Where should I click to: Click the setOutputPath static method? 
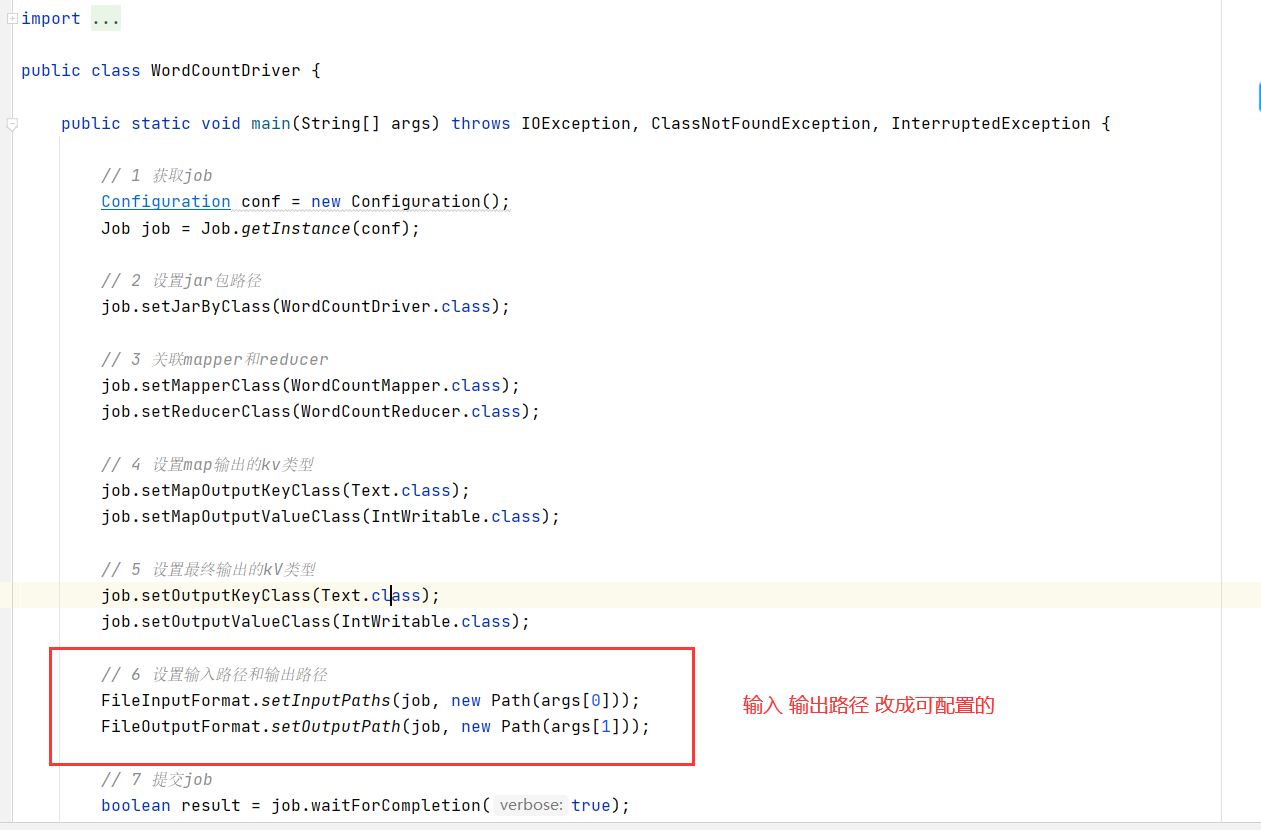coord(335,726)
